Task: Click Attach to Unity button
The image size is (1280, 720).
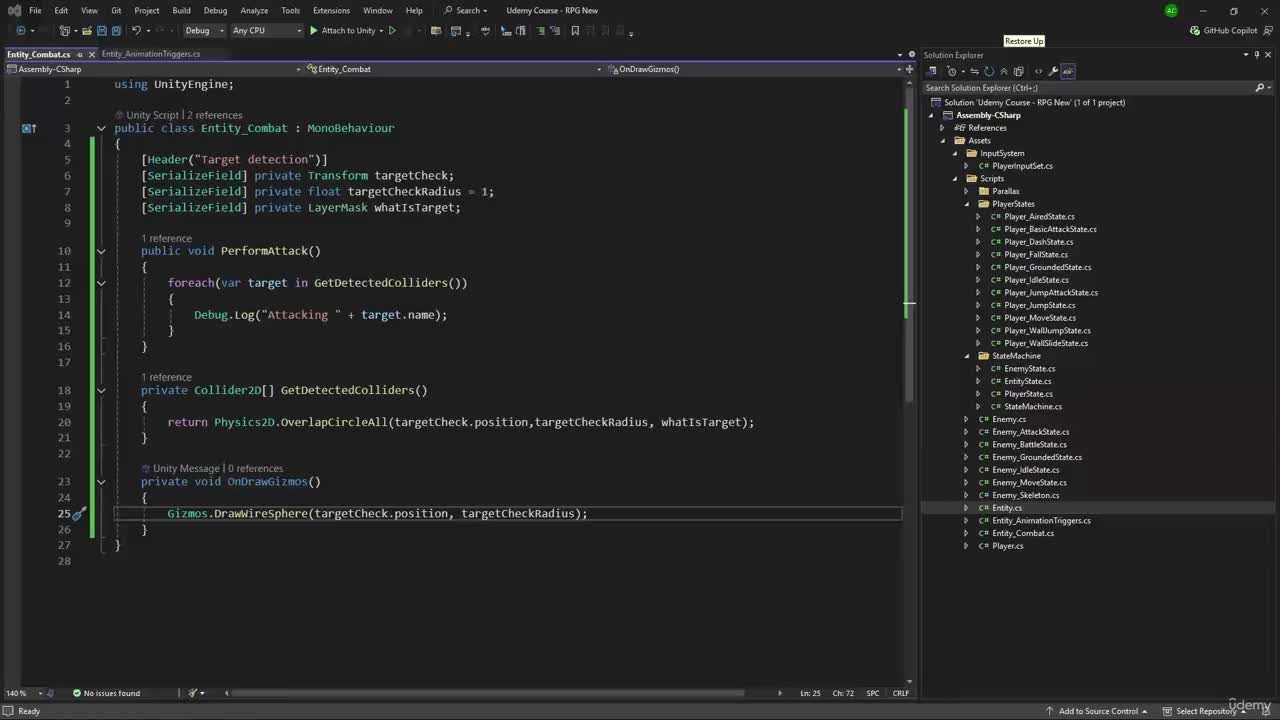Action: [x=343, y=31]
